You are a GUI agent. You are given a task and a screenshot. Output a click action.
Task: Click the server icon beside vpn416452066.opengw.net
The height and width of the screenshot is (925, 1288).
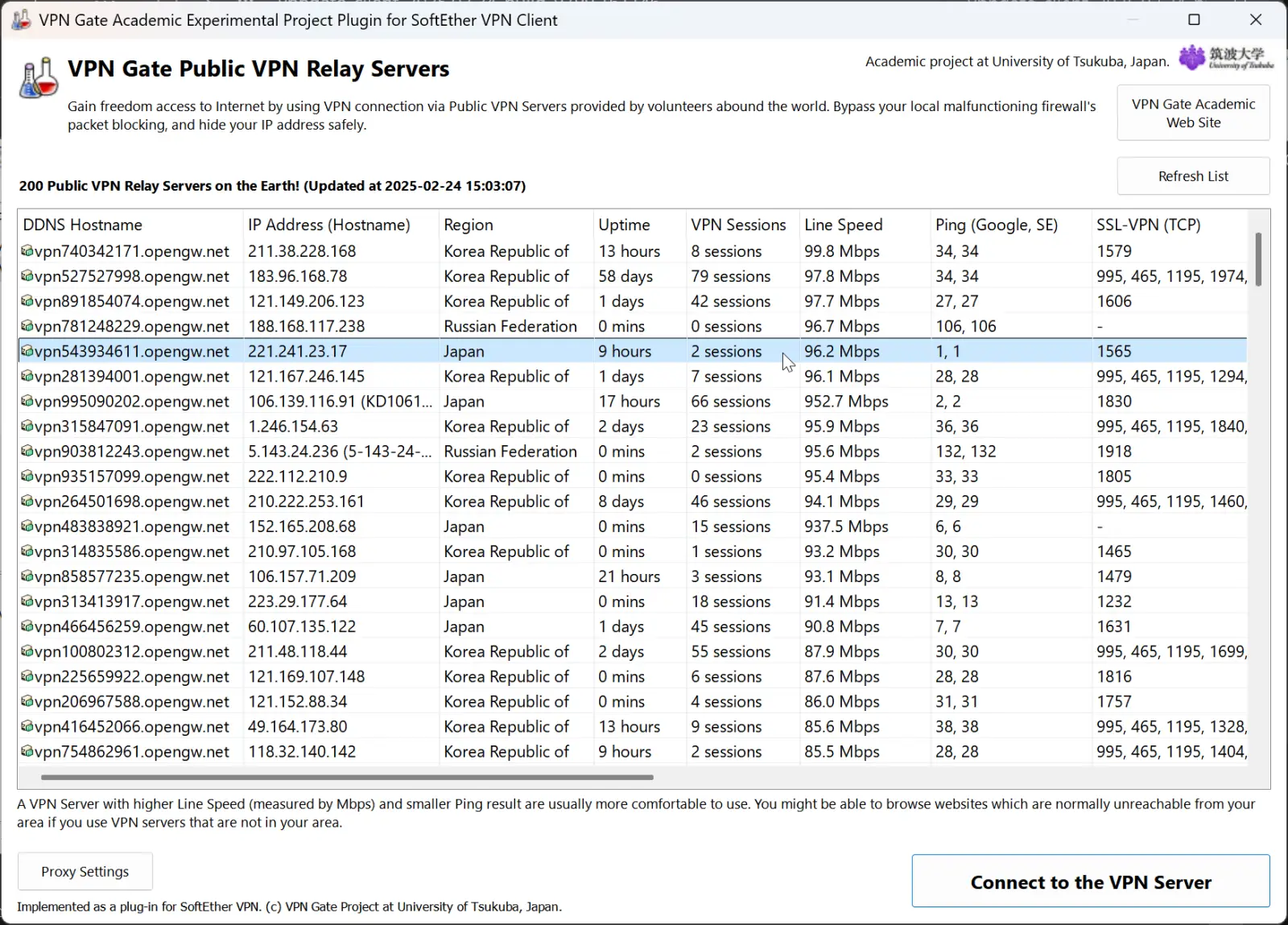point(27,725)
